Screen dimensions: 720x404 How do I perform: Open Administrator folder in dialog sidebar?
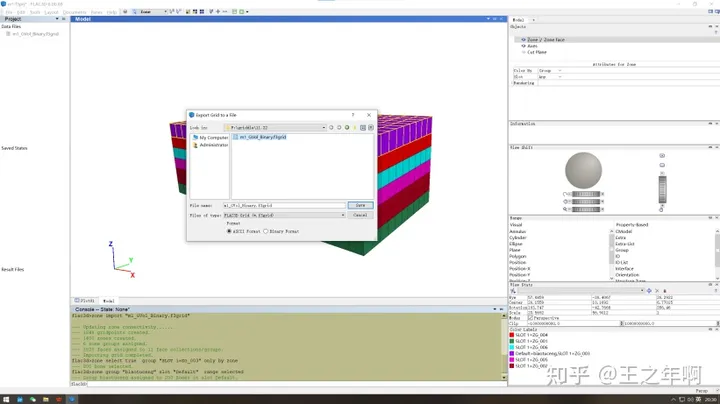[210, 145]
